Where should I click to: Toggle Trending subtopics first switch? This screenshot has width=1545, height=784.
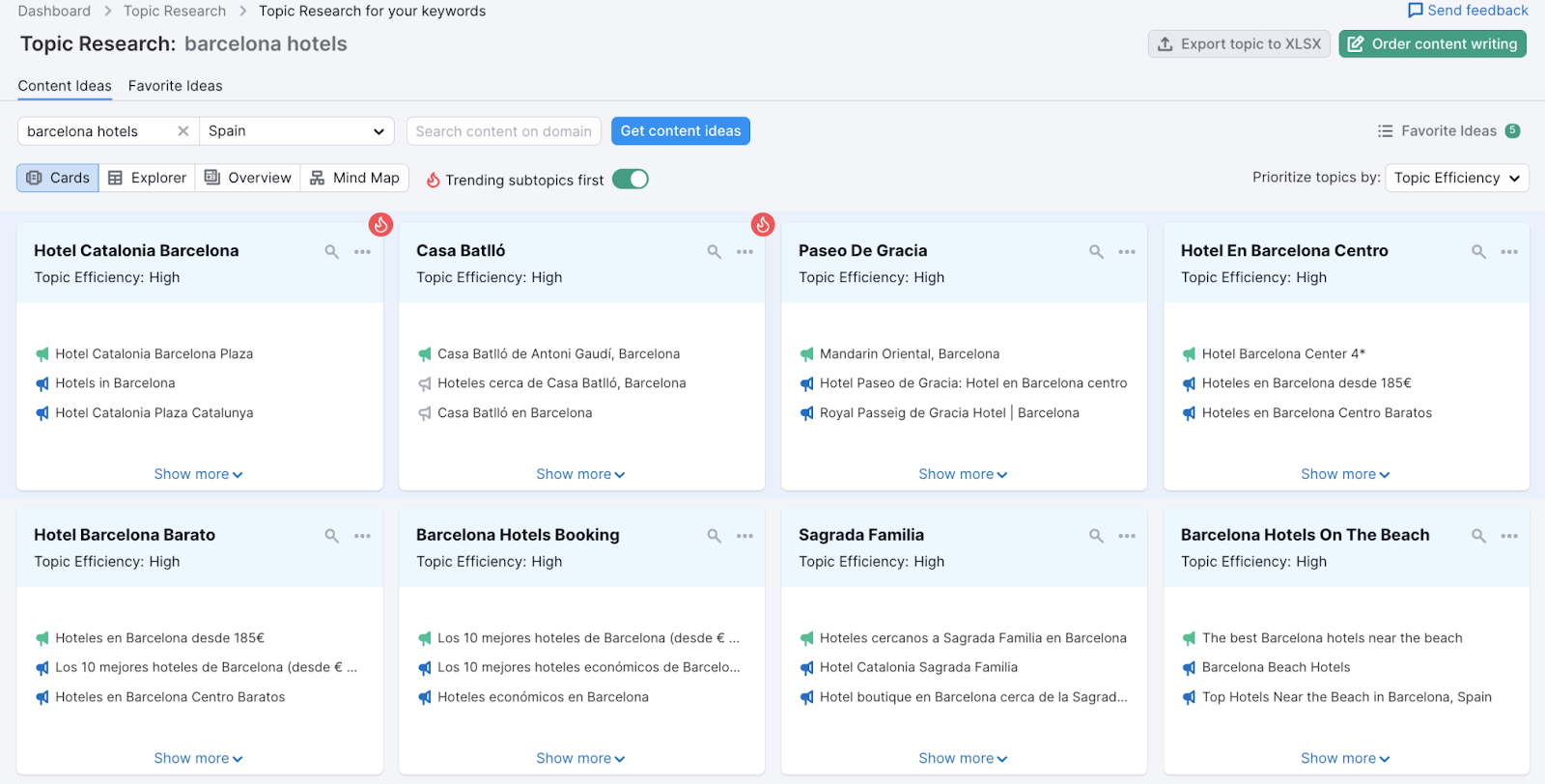point(631,180)
